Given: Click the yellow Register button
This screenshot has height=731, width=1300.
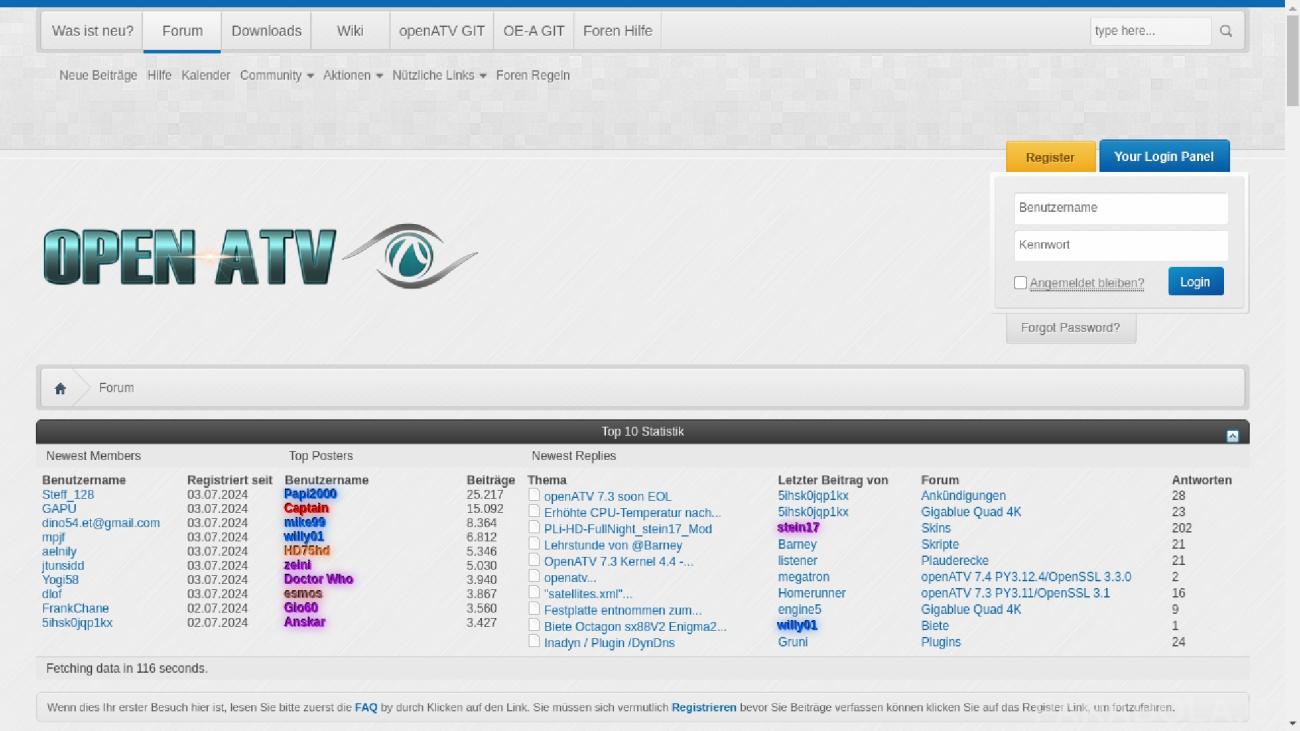Looking at the screenshot, I should pyautogui.click(x=1050, y=157).
